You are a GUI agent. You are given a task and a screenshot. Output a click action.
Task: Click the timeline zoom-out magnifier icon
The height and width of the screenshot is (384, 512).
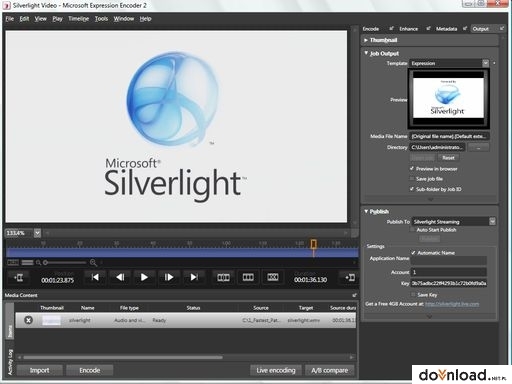pyautogui.click(x=38, y=263)
